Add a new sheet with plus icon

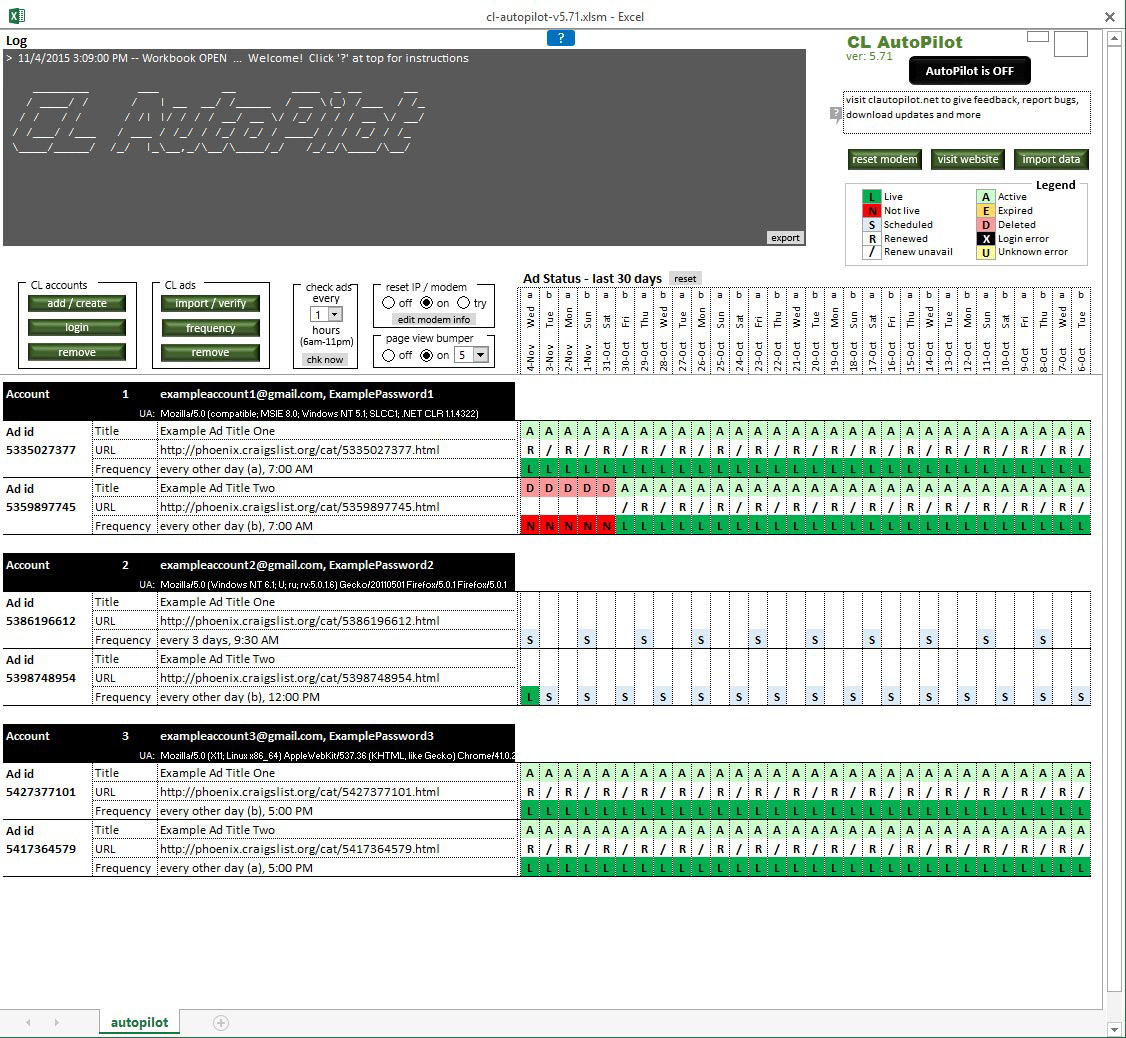pyautogui.click(x=221, y=1022)
